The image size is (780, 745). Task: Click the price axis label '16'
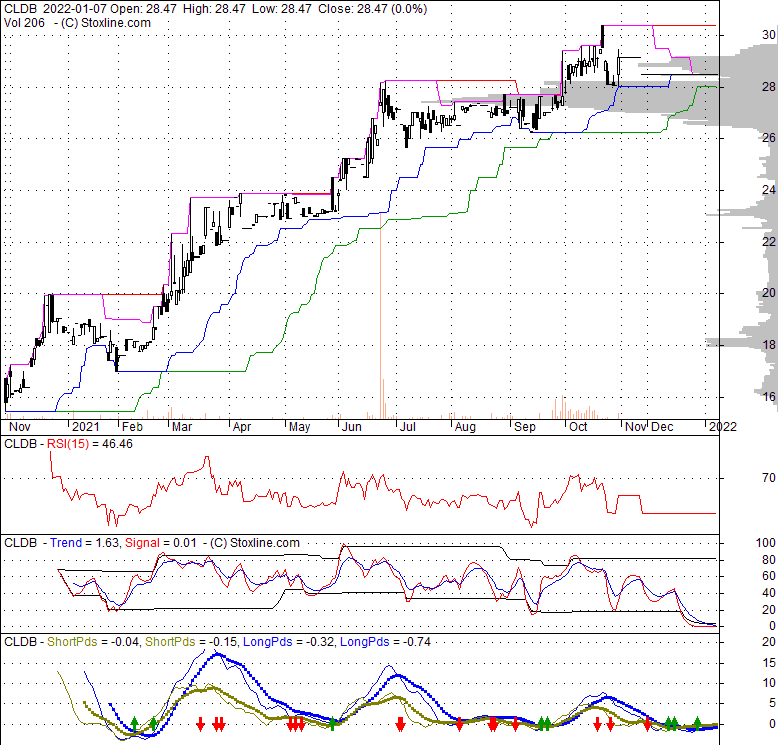(769, 396)
